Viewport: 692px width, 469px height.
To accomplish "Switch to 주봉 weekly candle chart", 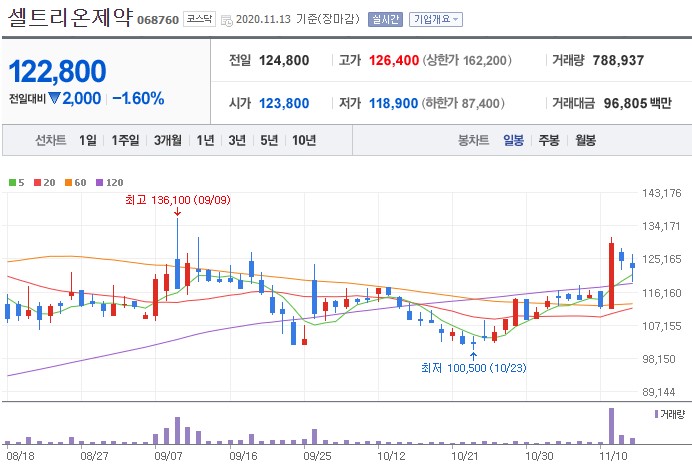I will pyautogui.click(x=549, y=140).
